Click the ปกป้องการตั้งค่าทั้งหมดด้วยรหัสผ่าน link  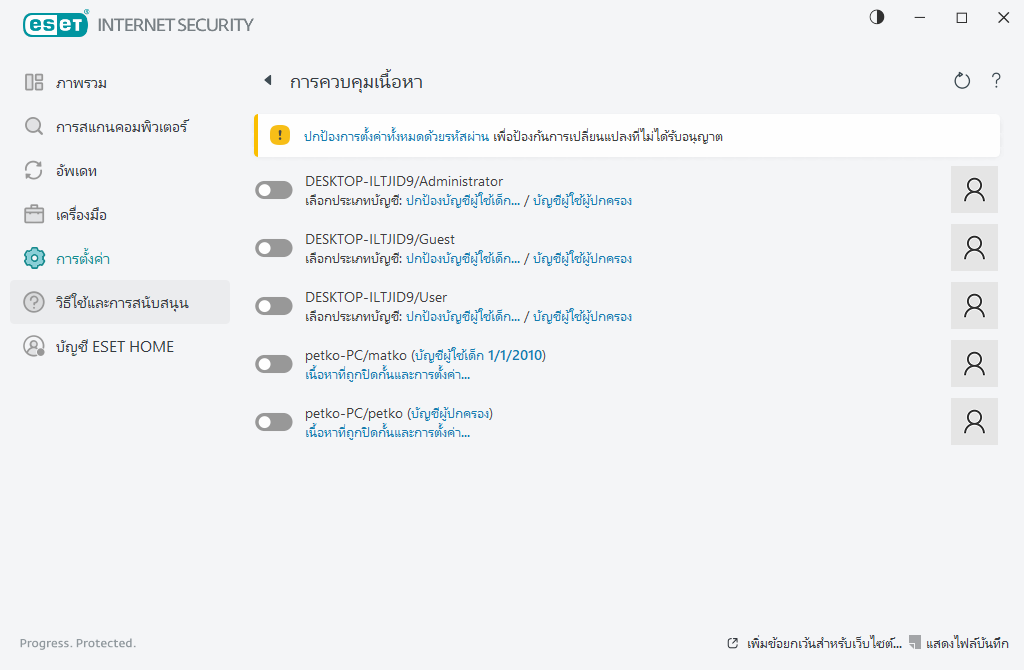pyautogui.click(x=396, y=136)
